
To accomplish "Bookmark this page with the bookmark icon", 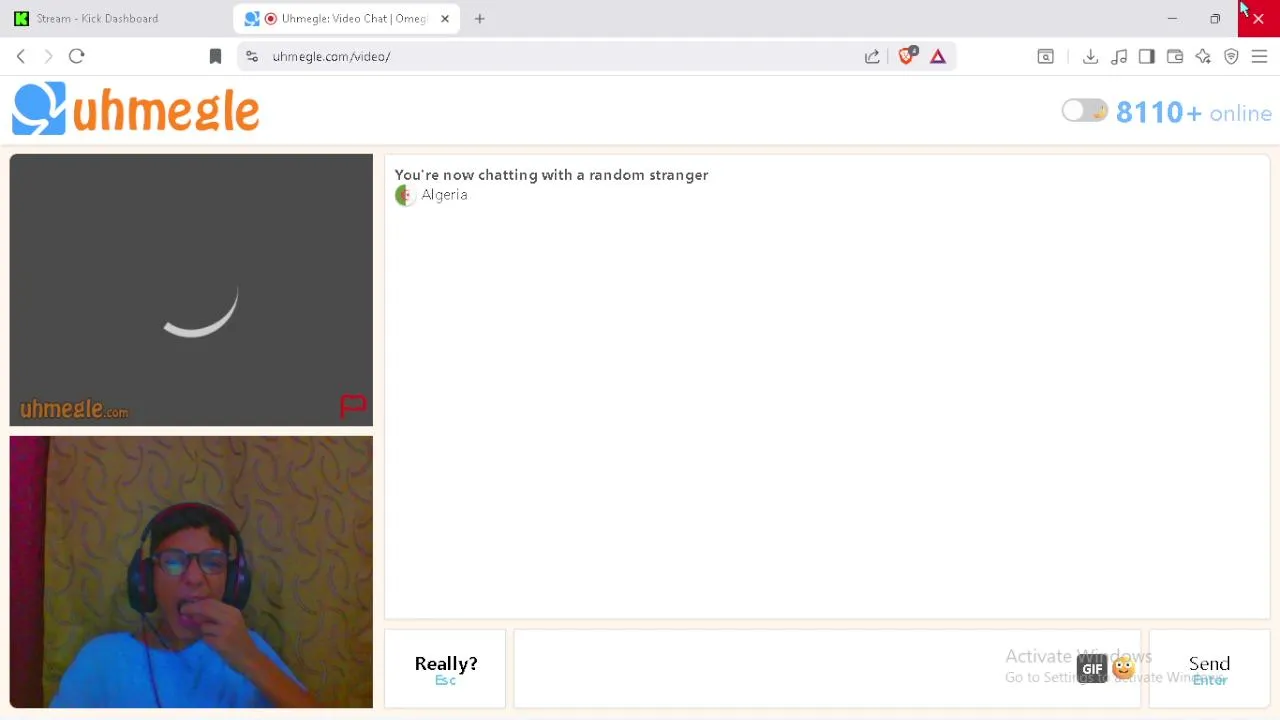I will tap(215, 57).
